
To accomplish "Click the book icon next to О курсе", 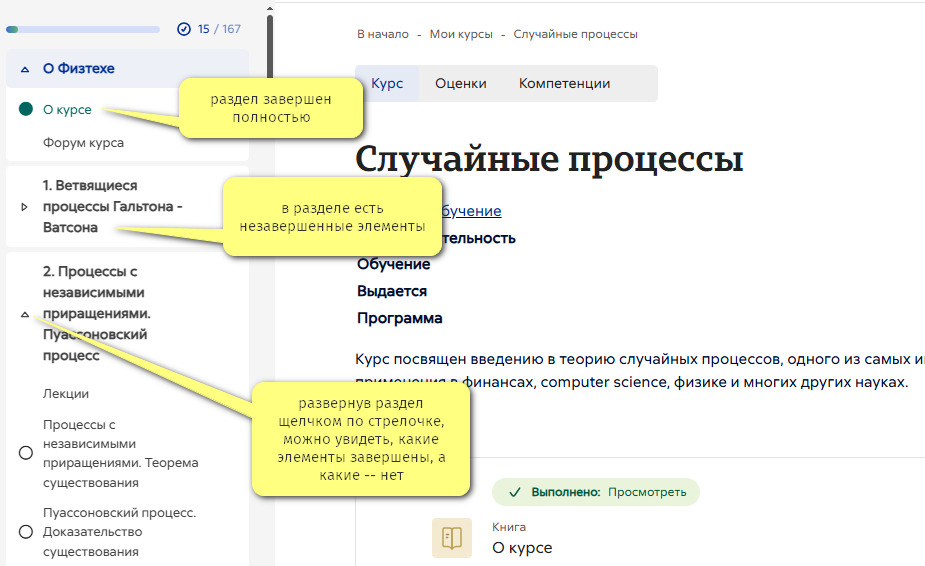I will pyautogui.click(x=451, y=538).
